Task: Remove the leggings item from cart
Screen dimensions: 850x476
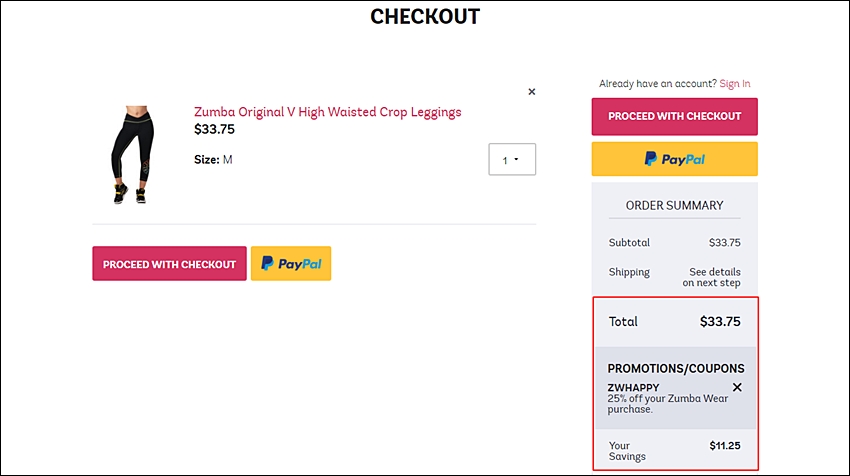Action: (x=532, y=92)
